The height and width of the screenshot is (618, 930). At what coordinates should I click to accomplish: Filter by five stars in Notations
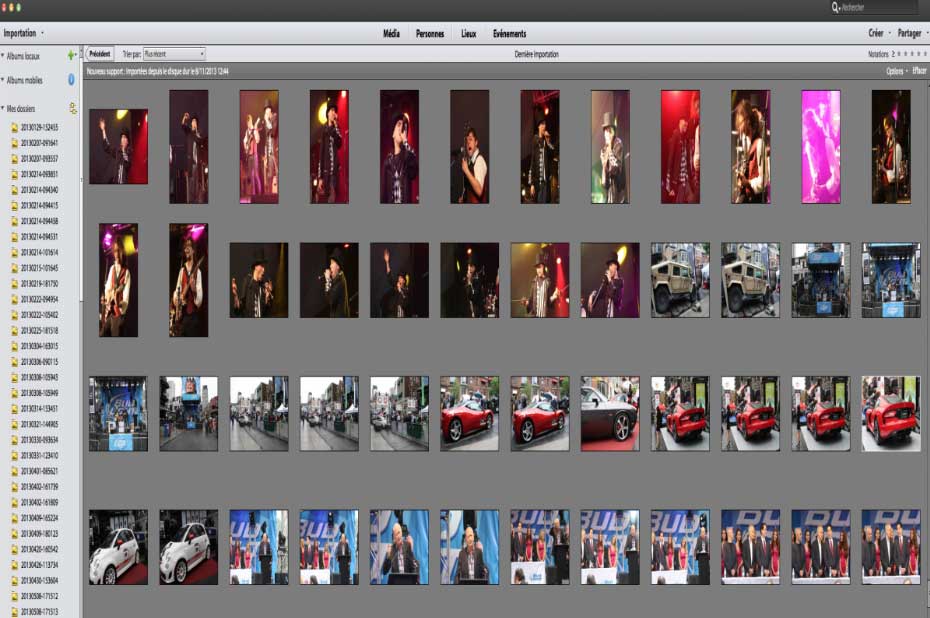(925, 54)
